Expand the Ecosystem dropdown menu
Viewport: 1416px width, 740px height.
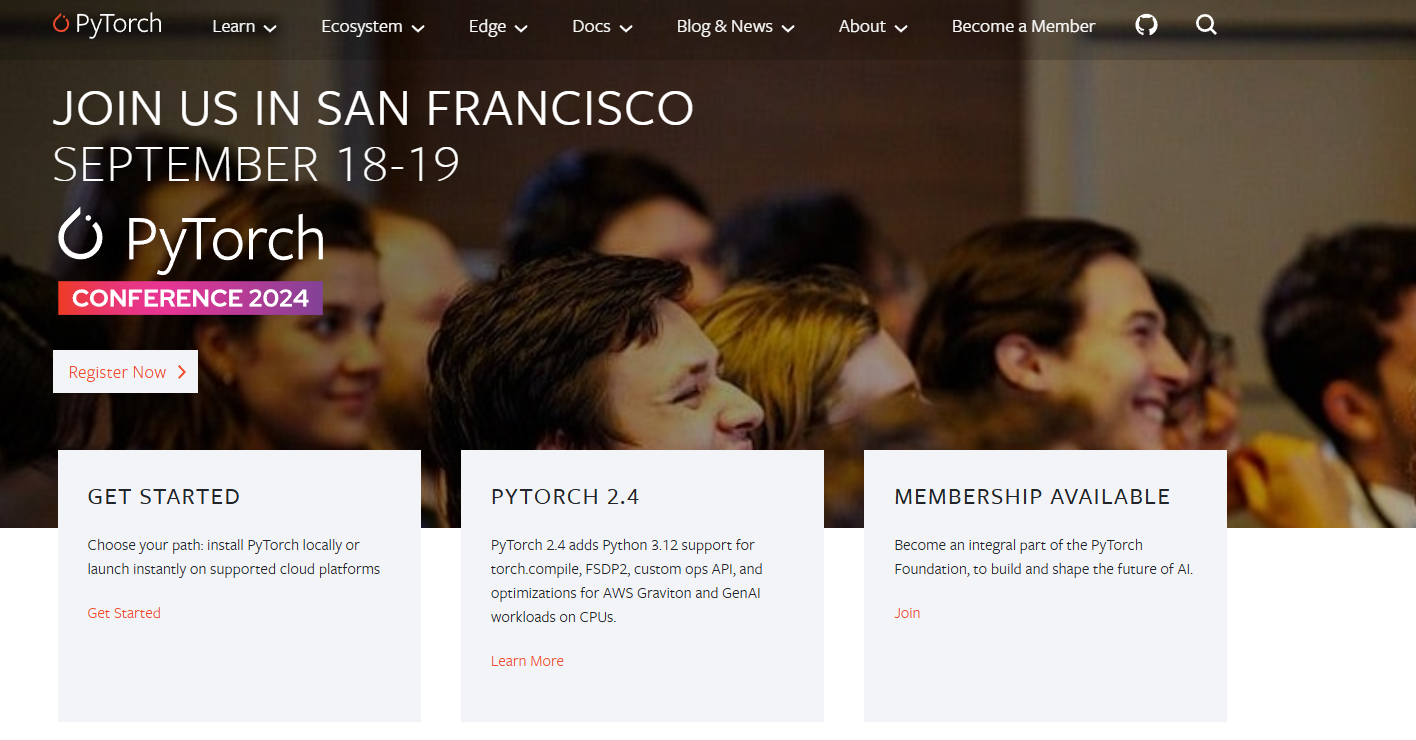click(x=372, y=27)
